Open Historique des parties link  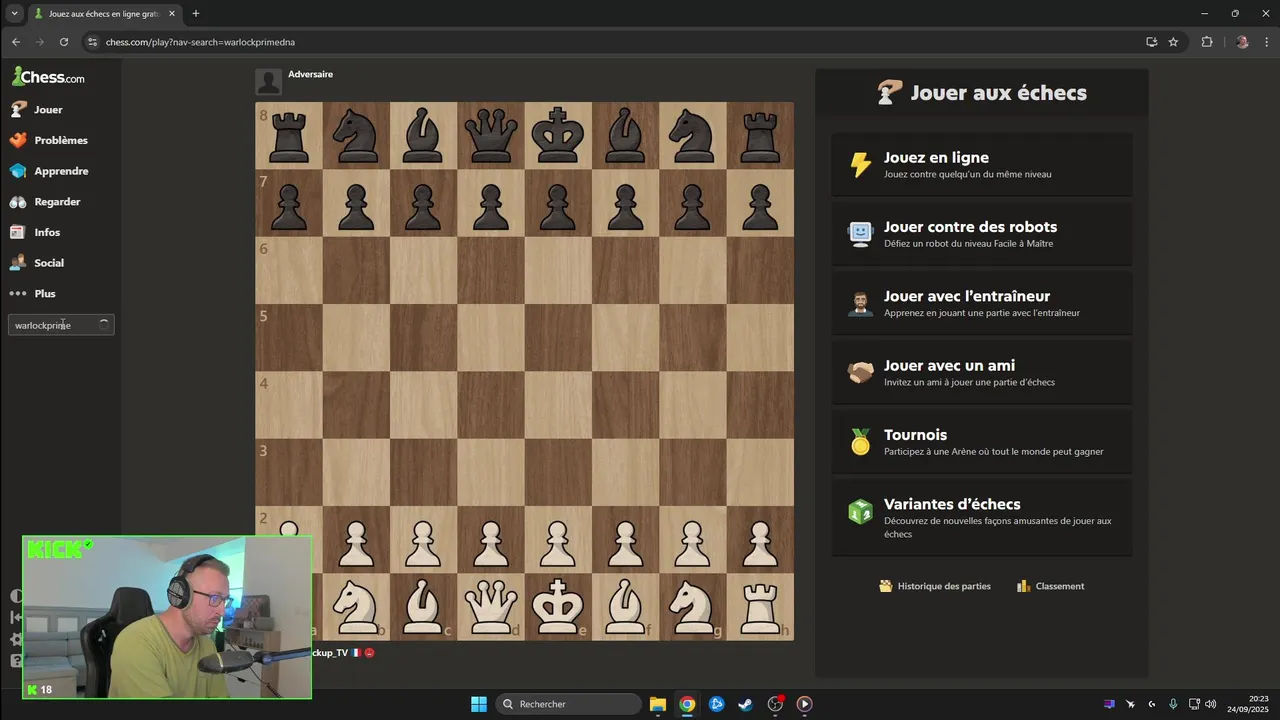[x=935, y=586]
